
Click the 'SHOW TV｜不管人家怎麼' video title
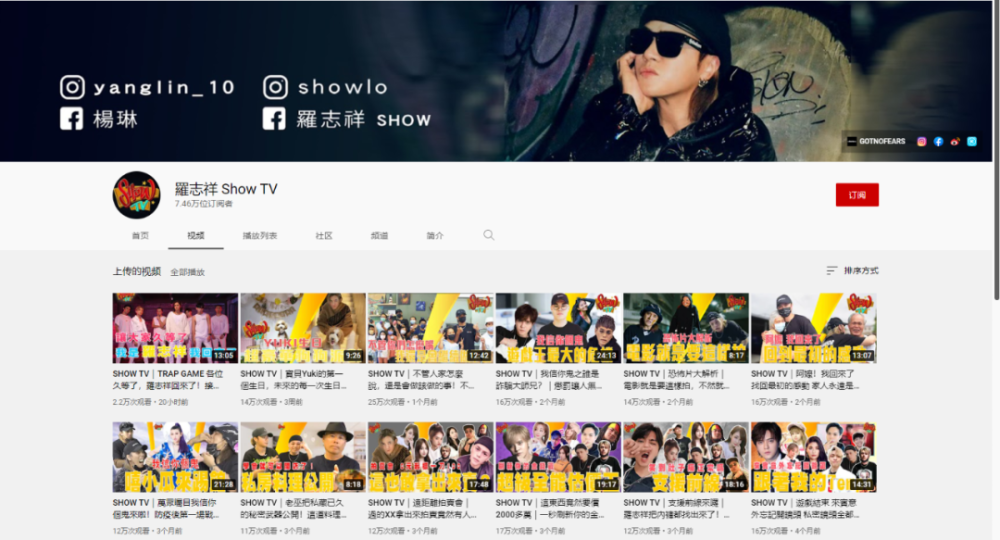click(x=422, y=380)
